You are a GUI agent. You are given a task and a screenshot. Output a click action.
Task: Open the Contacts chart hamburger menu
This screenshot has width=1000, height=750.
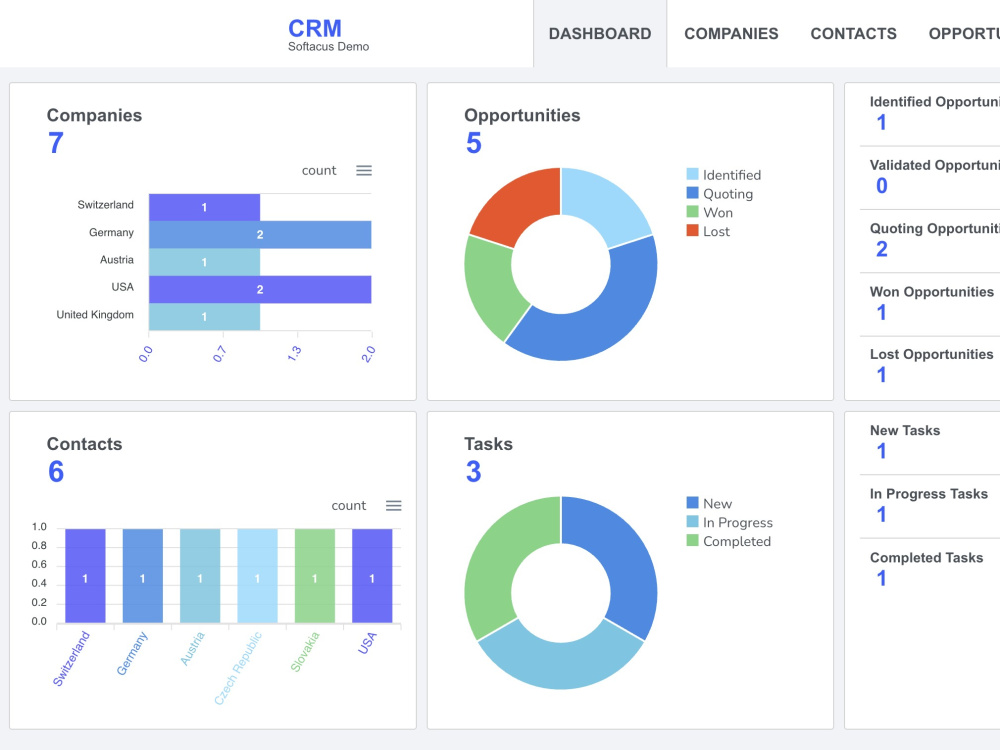(x=393, y=505)
